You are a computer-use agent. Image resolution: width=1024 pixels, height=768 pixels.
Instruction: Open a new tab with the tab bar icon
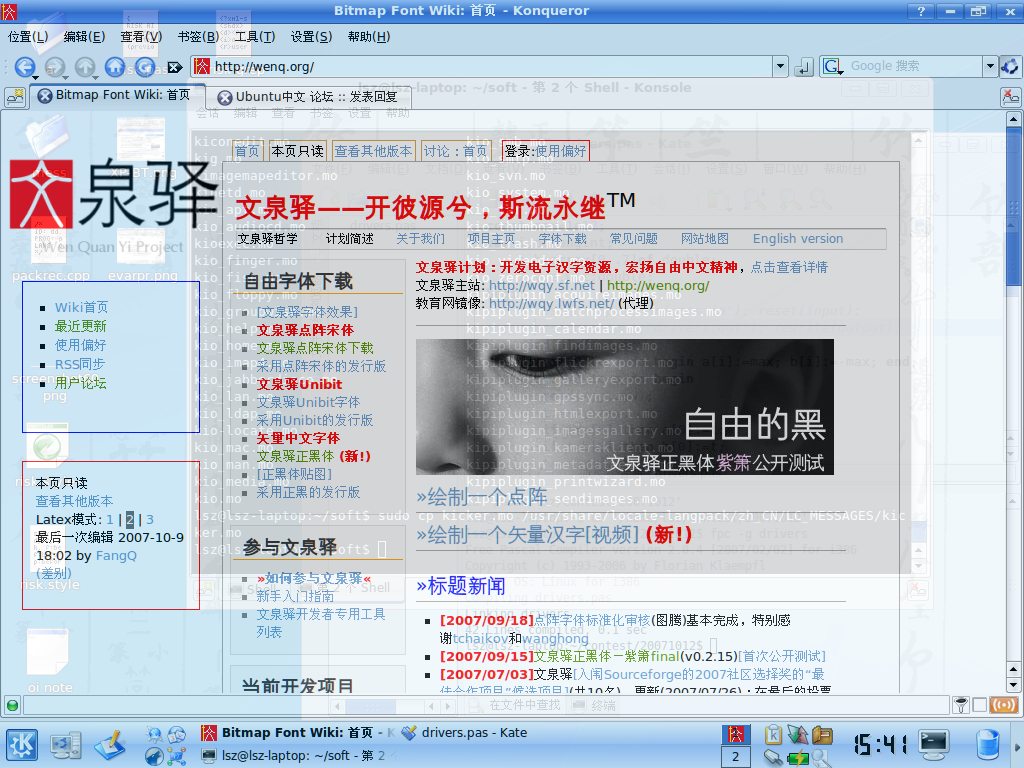point(14,97)
